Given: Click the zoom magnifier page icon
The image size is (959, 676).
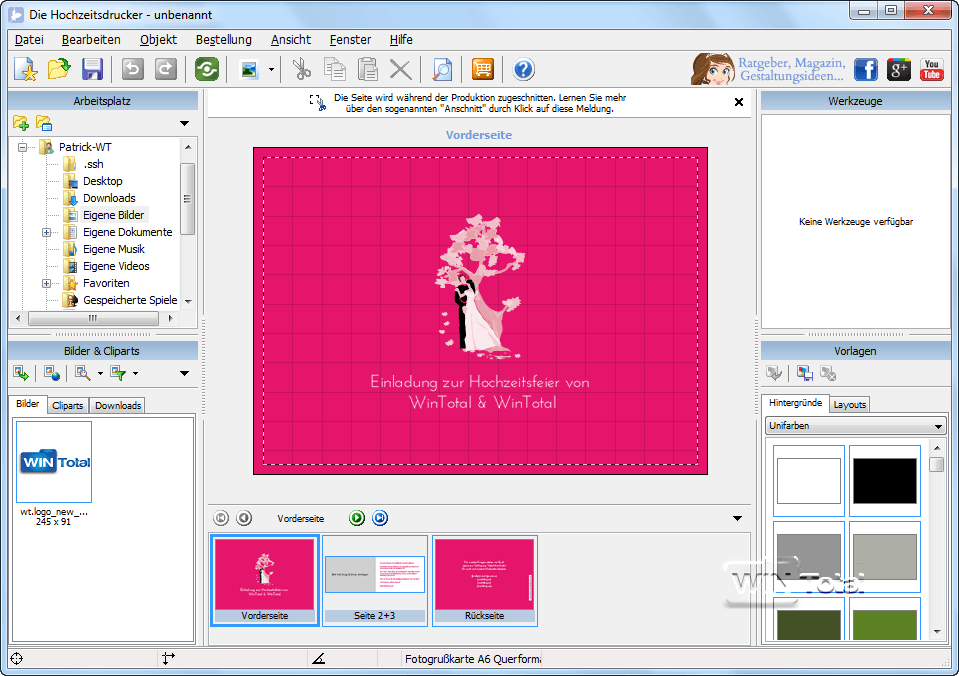Looking at the screenshot, I should pyautogui.click(x=441, y=69).
